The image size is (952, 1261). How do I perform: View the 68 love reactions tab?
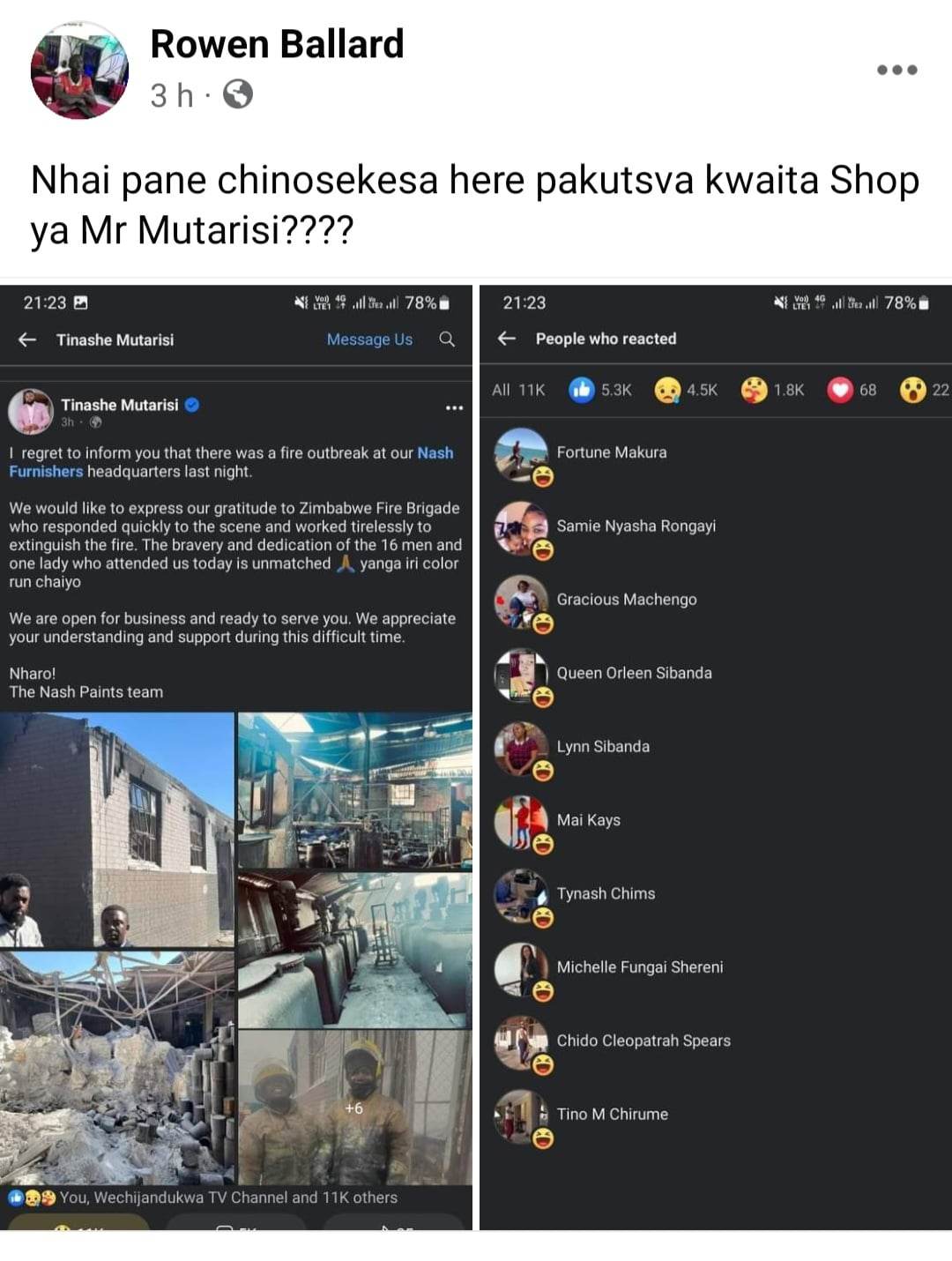click(852, 390)
